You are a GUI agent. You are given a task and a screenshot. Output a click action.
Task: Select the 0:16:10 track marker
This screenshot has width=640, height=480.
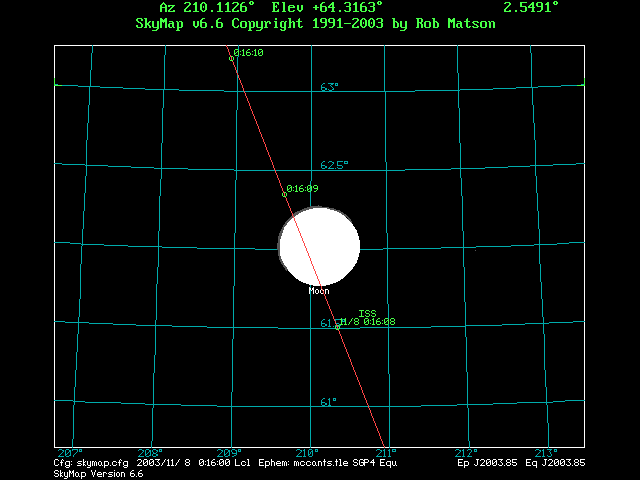click(x=232, y=58)
